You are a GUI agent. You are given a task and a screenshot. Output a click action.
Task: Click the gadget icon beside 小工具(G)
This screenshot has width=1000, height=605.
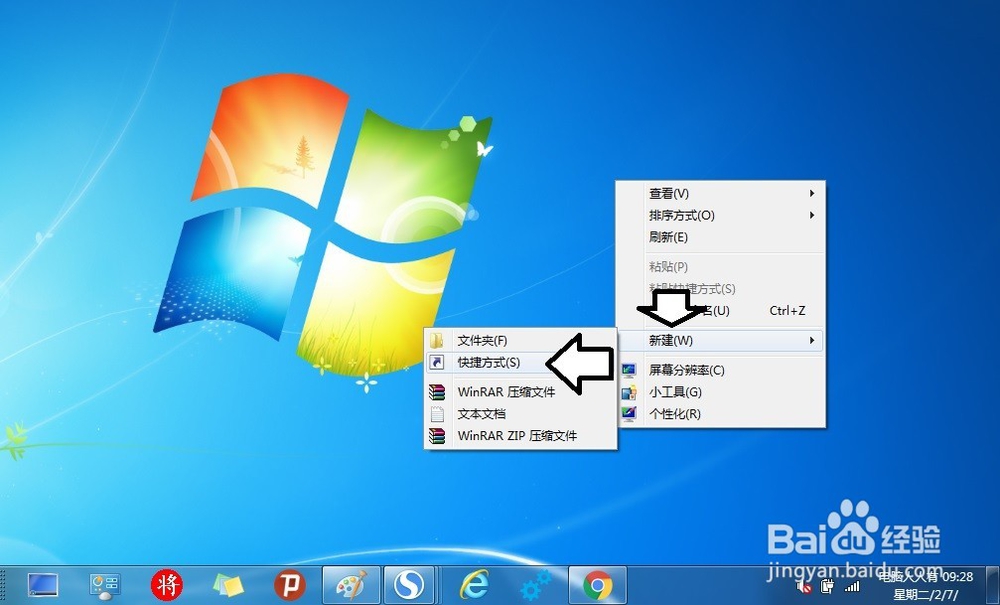click(x=629, y=392)
